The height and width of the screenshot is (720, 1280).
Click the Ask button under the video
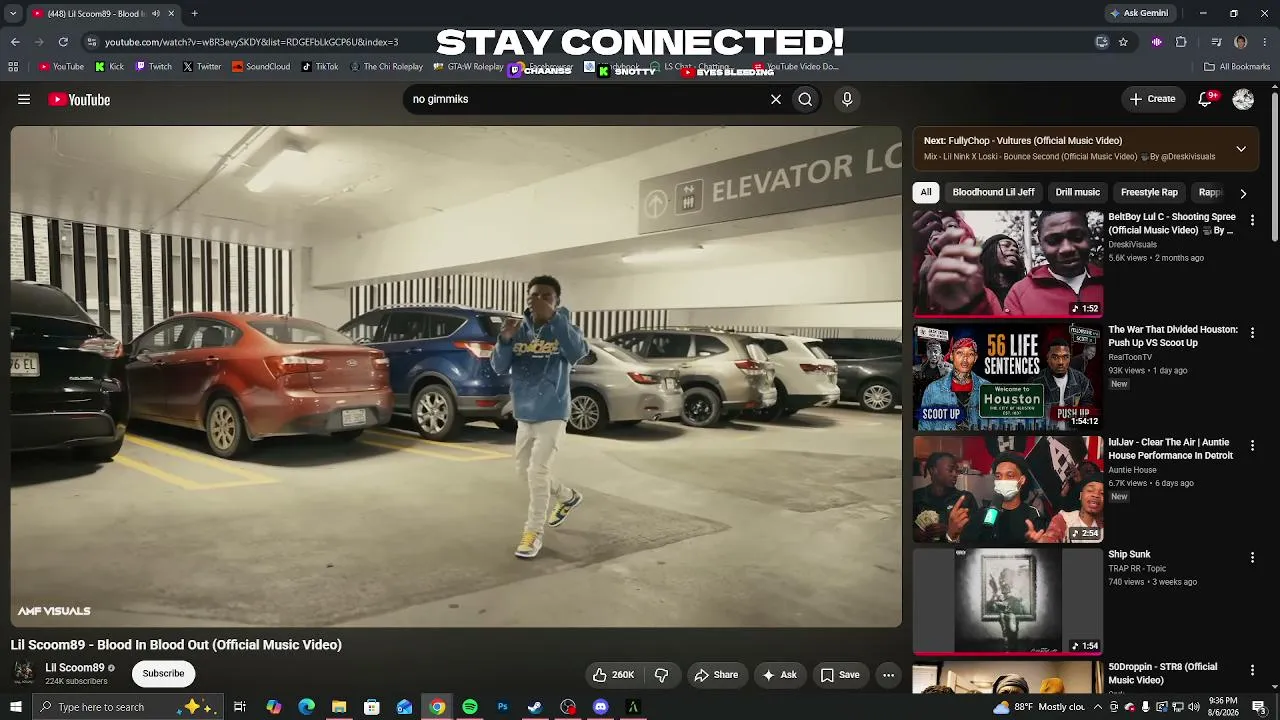(x=779, y=675)
